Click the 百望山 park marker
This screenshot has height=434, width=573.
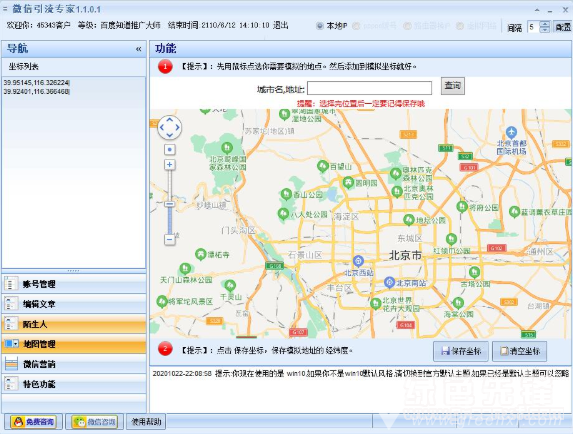pyautogui.click(x=322, y=166)
